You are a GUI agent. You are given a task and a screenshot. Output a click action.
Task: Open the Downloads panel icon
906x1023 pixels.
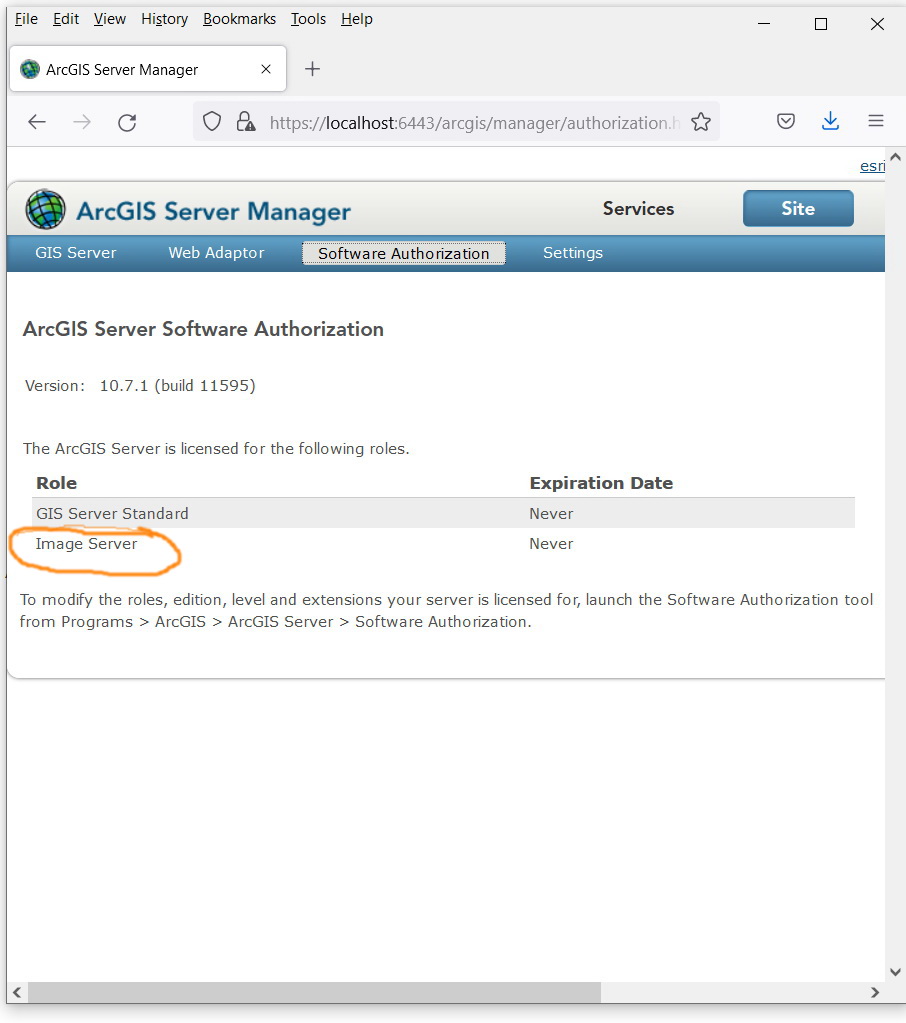point(830,121)
